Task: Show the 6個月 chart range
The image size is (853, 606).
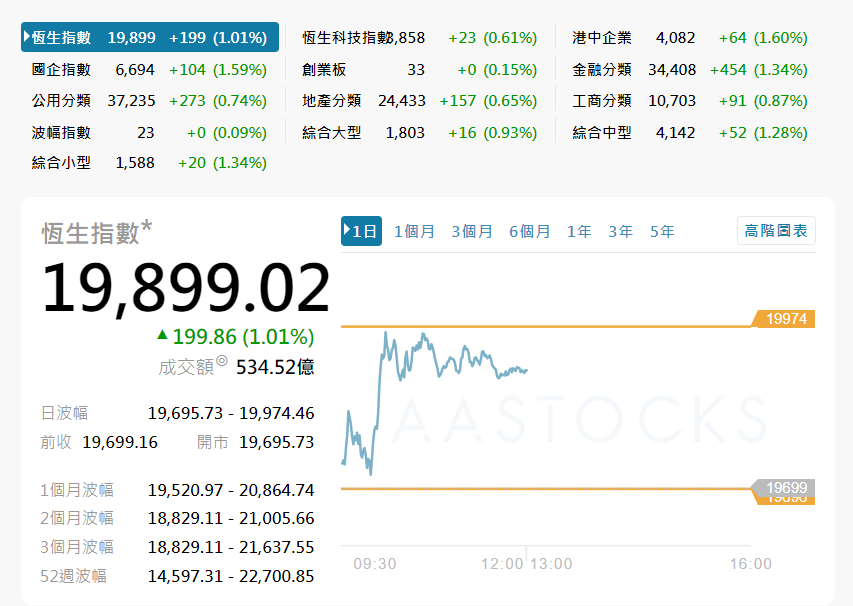Action: coord(530,231)
